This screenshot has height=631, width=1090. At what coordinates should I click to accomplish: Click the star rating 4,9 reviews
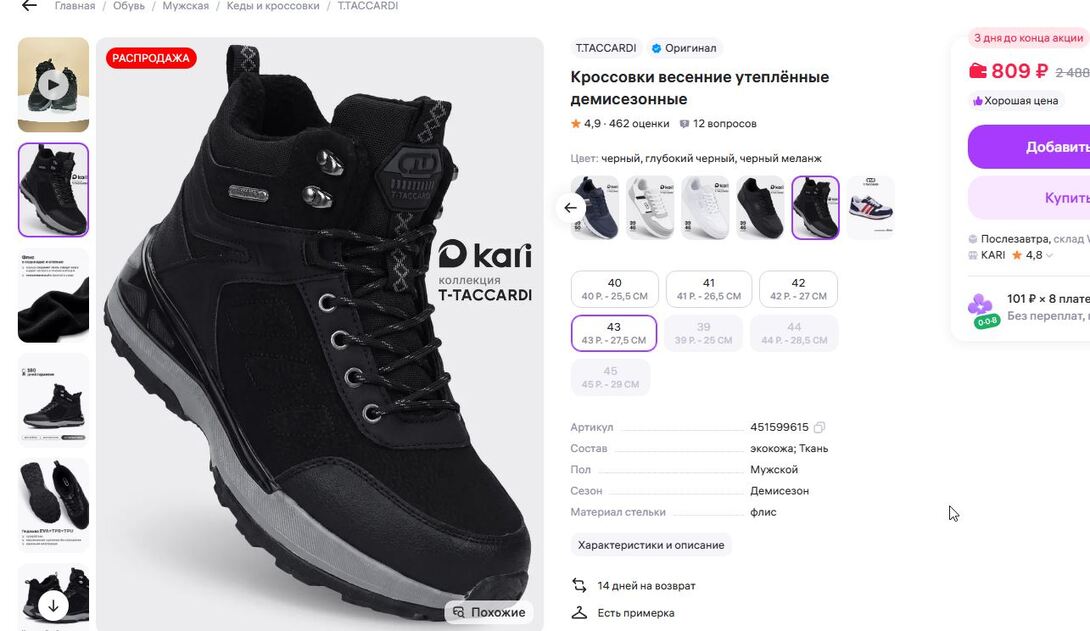point(620,124)
